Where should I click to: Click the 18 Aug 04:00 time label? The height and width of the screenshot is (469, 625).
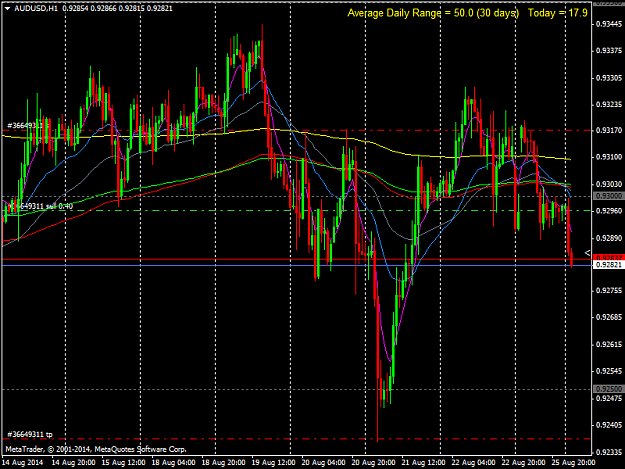pos(173,463)
